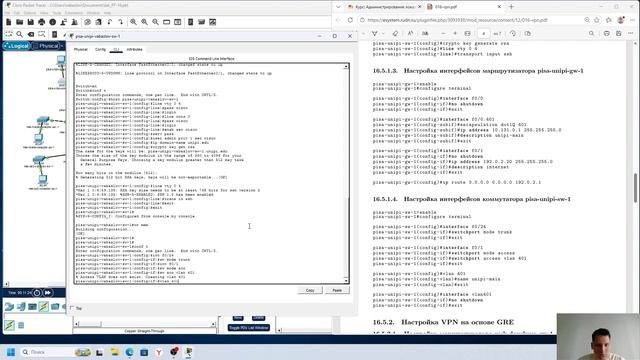Open the dropdown arrow next to Physical
This screenshot has width=640, height=360.
(62, 46)
